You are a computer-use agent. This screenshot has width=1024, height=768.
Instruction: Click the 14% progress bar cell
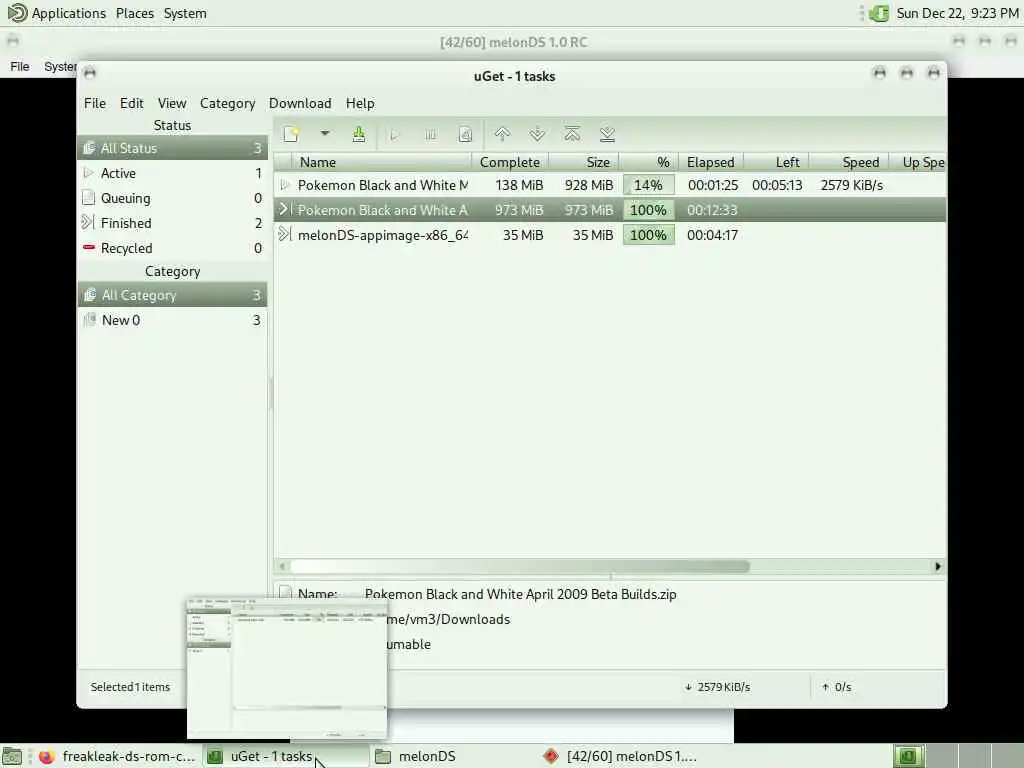click(648, 185)
